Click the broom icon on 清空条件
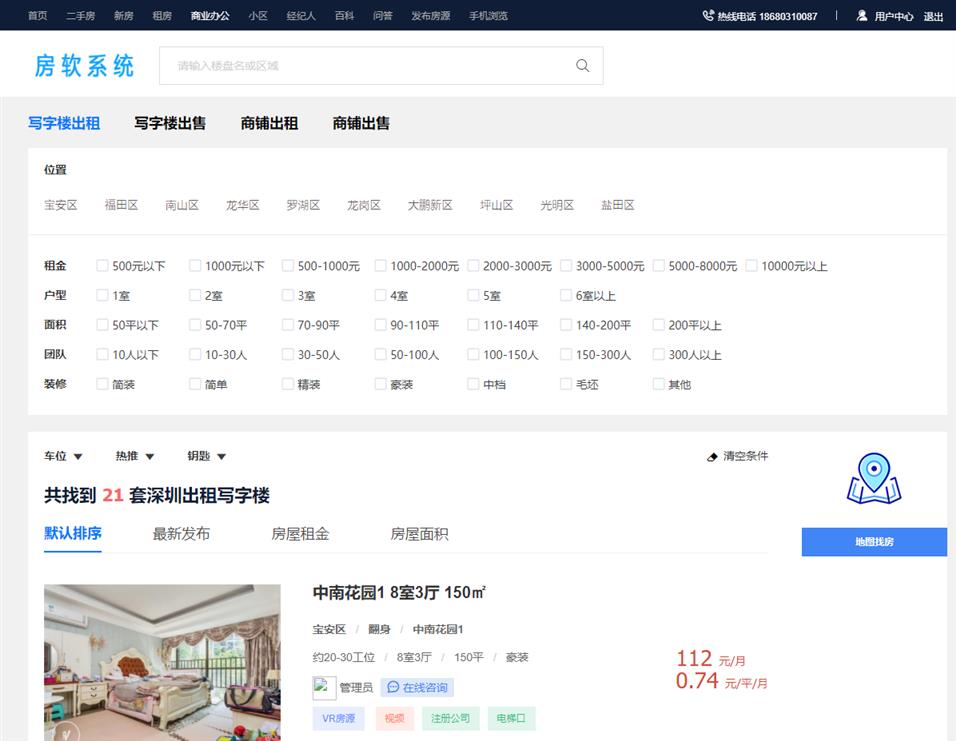956x741 pixels. (712, 456)
